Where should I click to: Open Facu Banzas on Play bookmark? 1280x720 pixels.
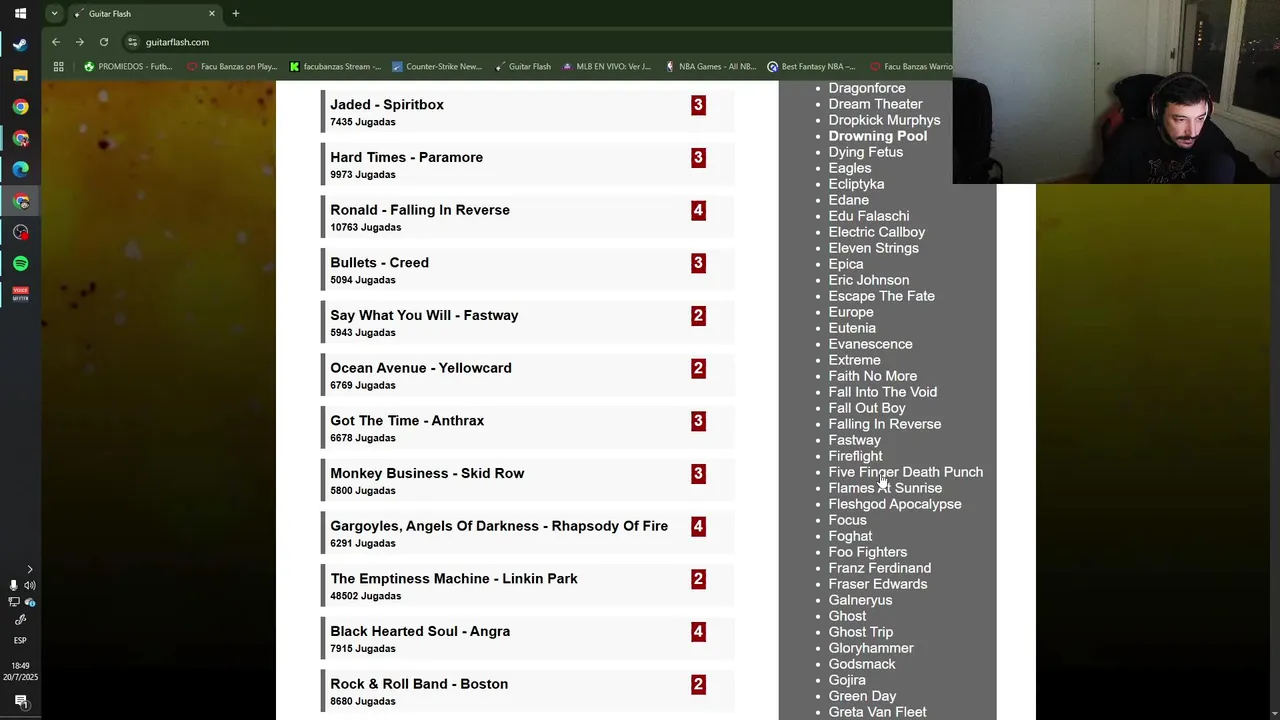(232, 67)
